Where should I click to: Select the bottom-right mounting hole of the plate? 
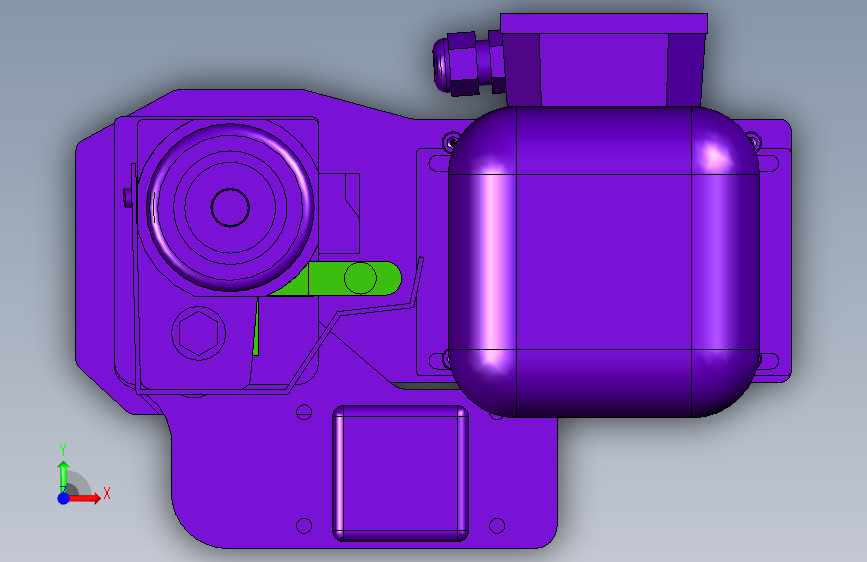click(x=497, y=525)
